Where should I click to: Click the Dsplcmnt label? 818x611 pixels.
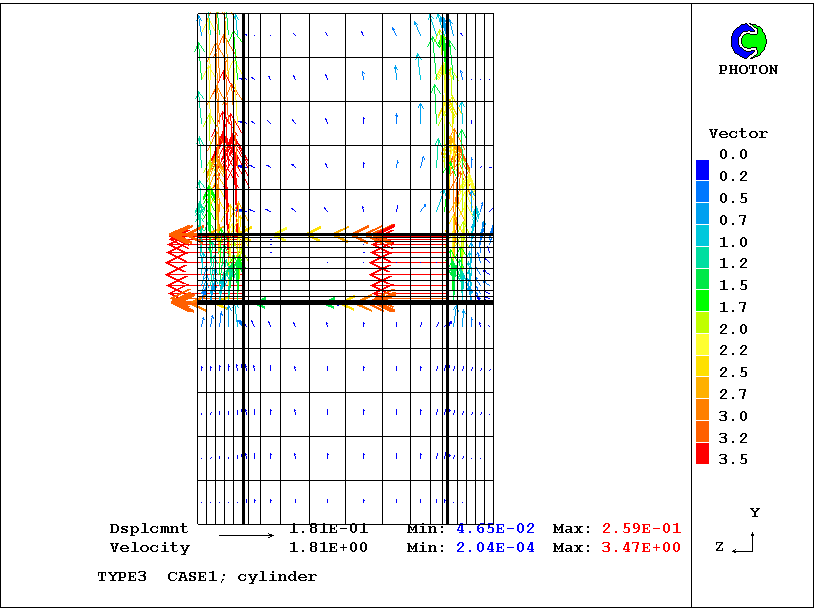click(149, 528)
